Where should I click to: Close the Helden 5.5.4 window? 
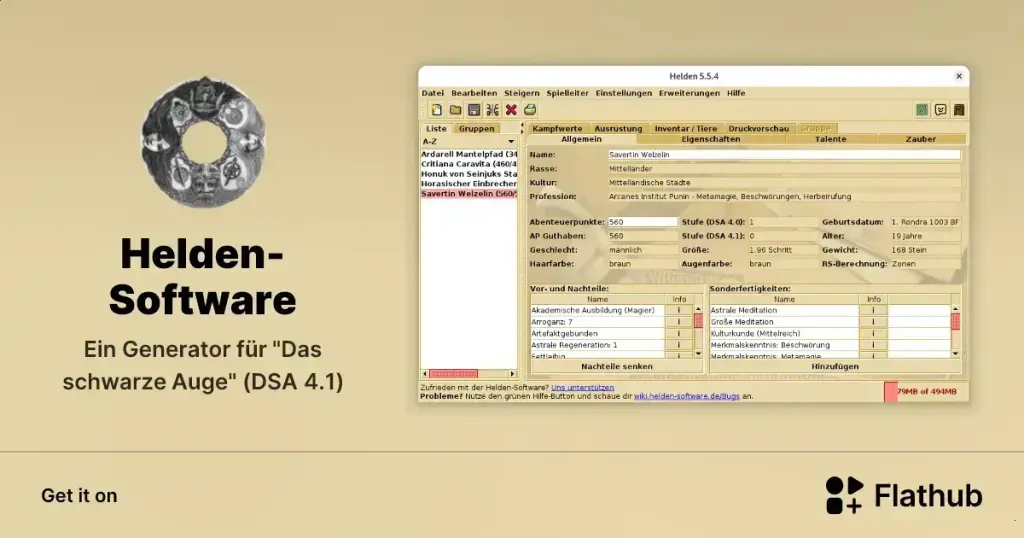point(959,76)
